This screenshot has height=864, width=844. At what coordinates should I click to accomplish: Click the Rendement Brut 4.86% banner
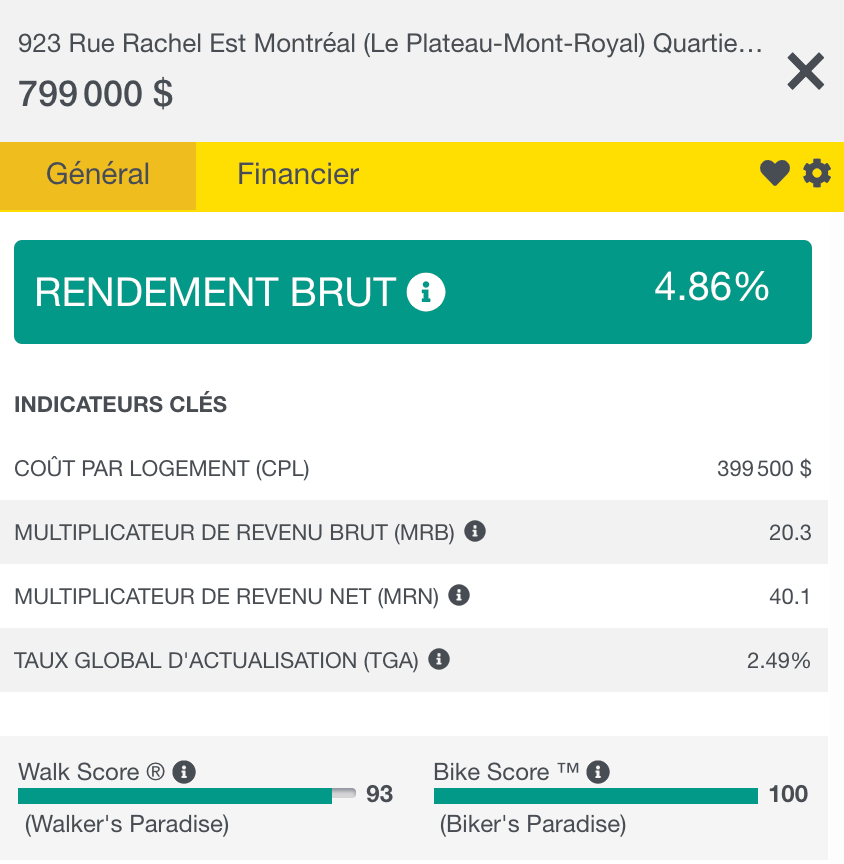point(412,292)
